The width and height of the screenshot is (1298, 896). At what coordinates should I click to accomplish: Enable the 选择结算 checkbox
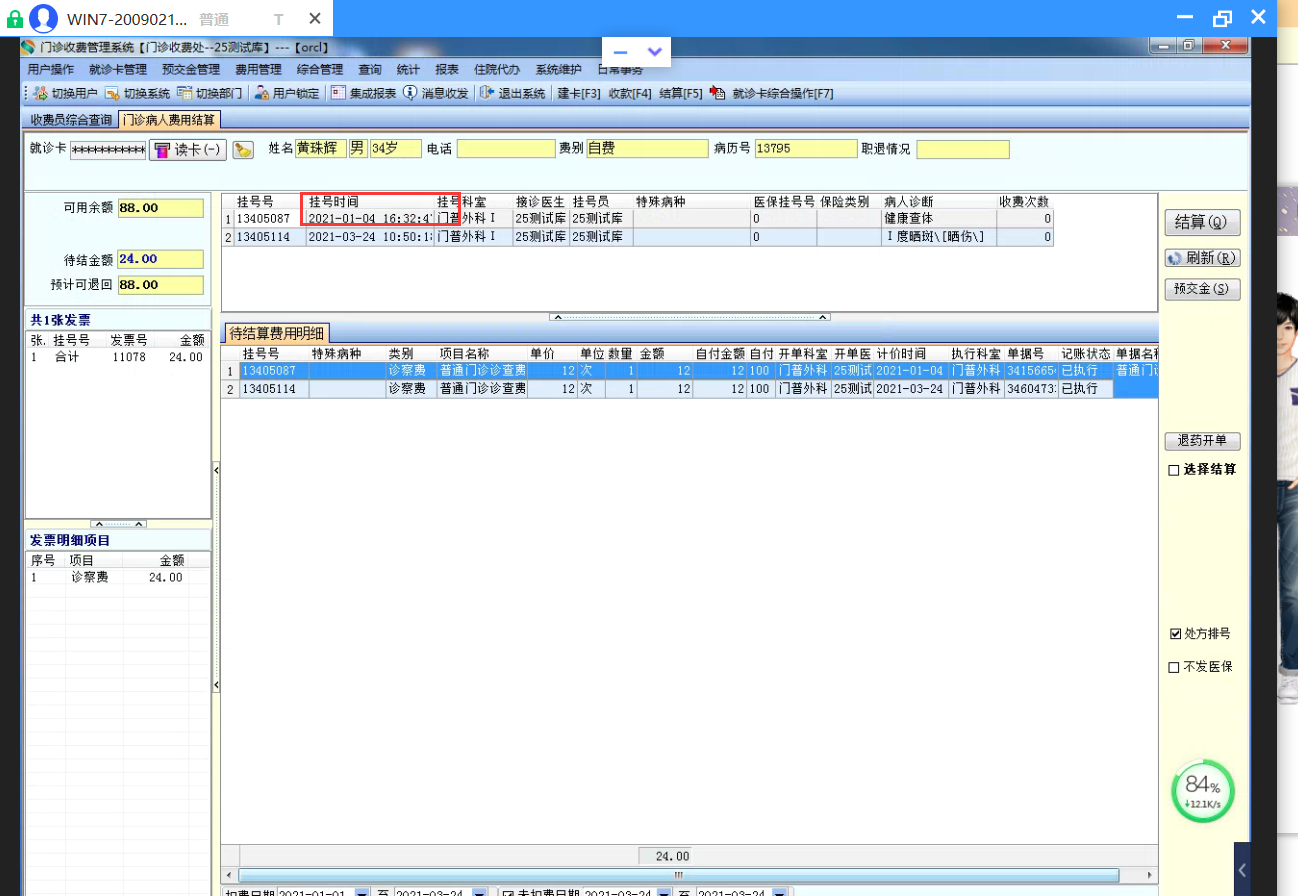(1174, 470)
